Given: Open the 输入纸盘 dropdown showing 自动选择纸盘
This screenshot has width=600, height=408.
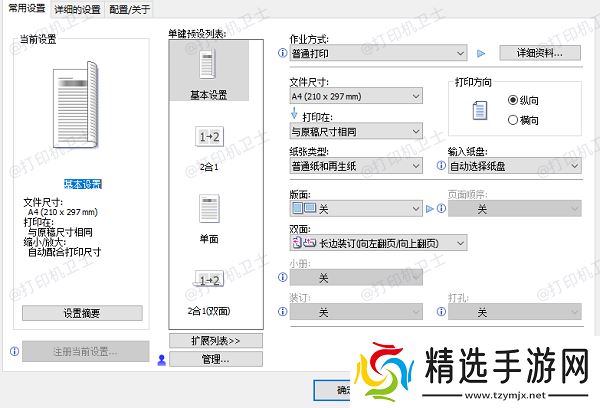Looking at the screenshot, I should 515,166.
